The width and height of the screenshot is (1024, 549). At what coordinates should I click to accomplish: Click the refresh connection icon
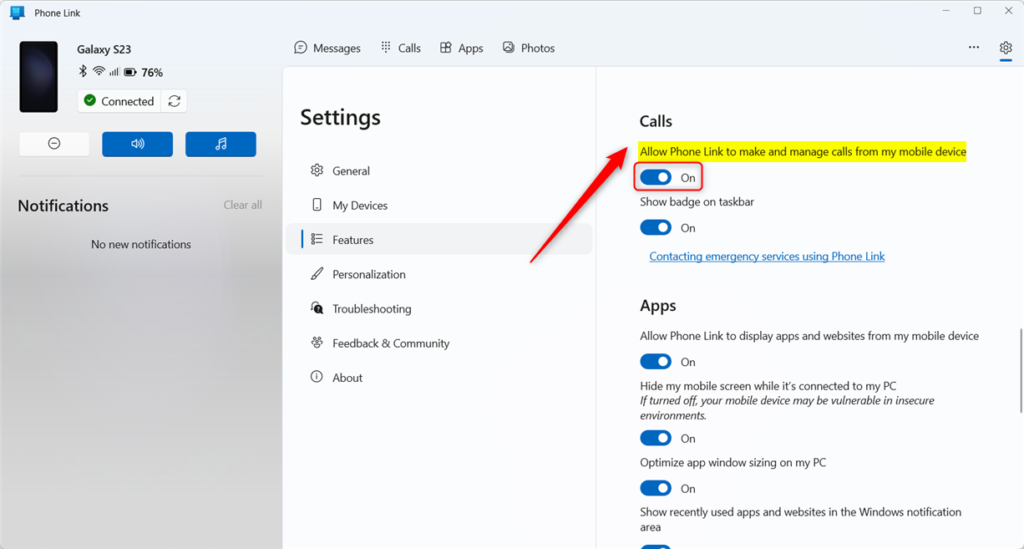tap(174, 101)
